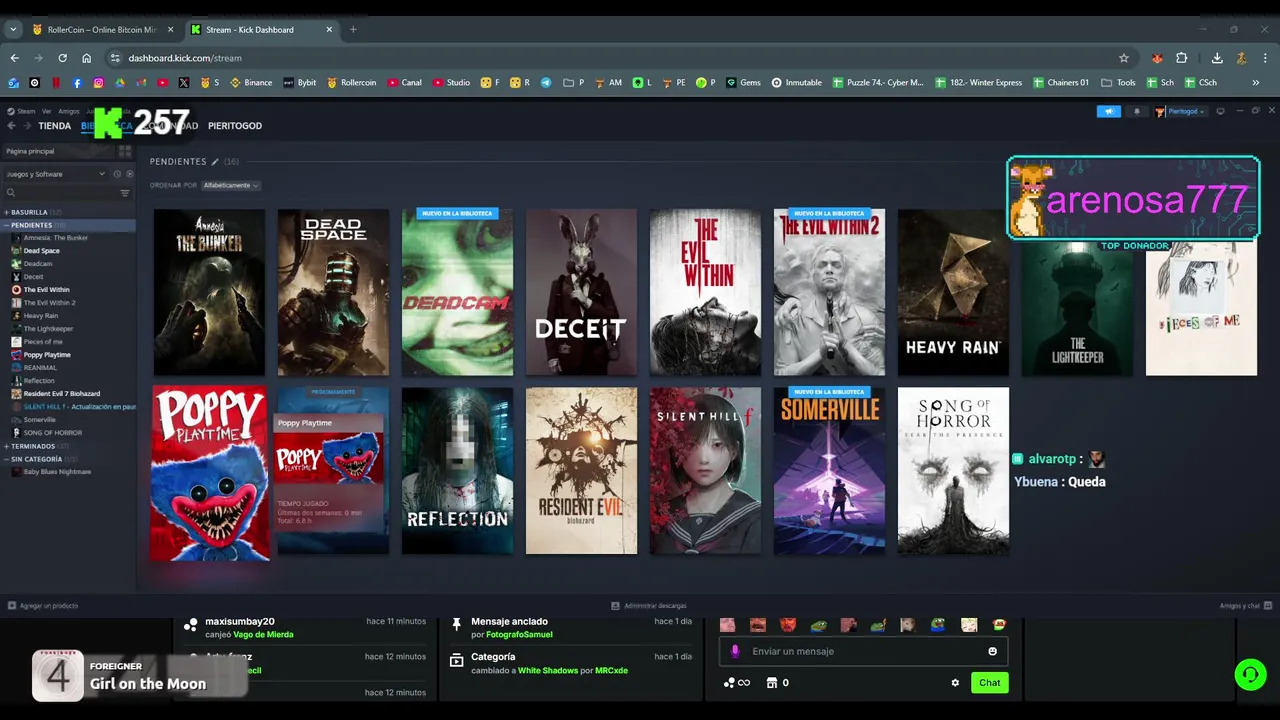Click the gift shop icon below the message field
The width and height of the screenshot is (1280, 720).
[x=772, y=683]
